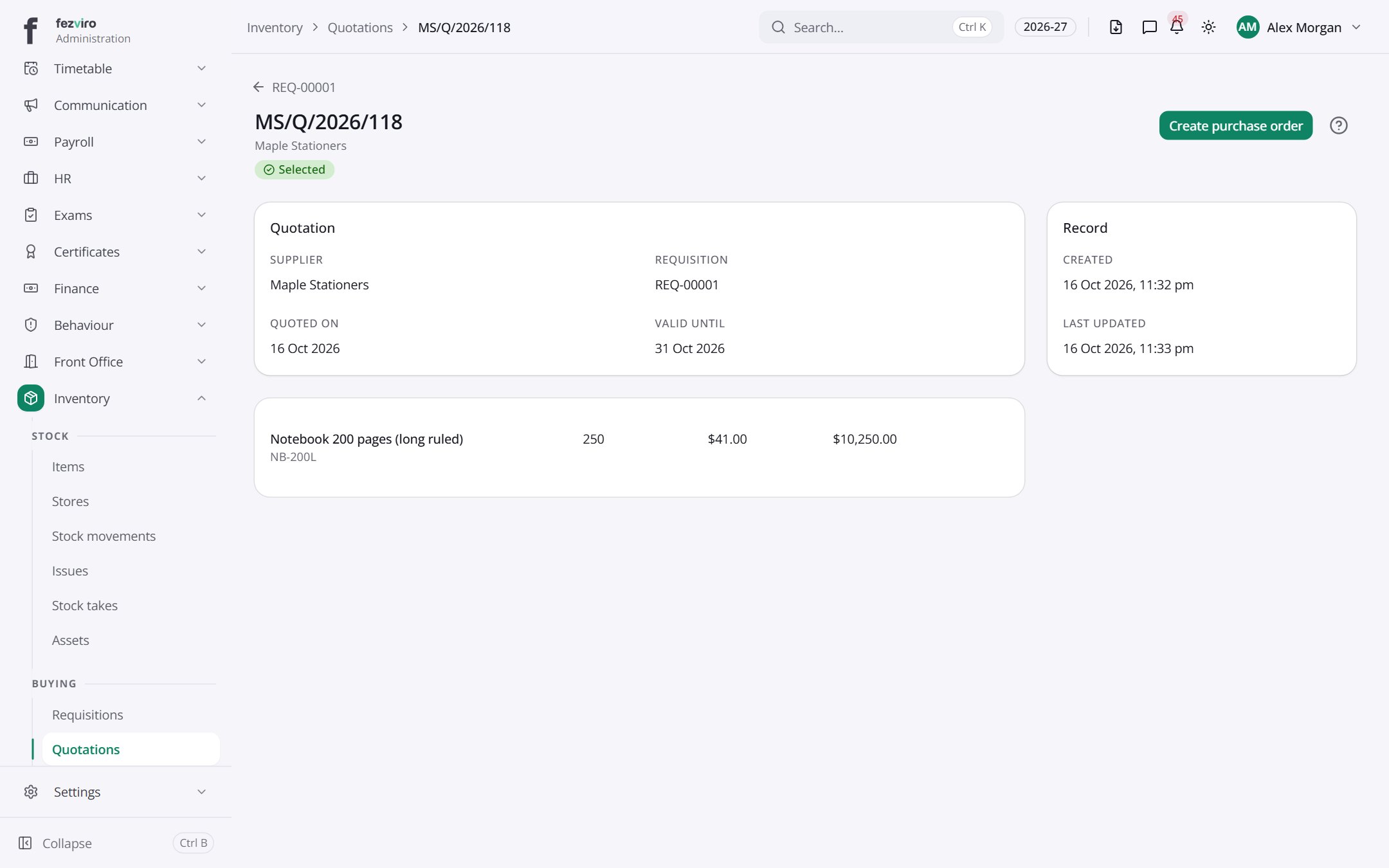Viewport: 1389px width, 868px height.
Task: Collapse the Inventory menu chevron
Action: [201, 398]
